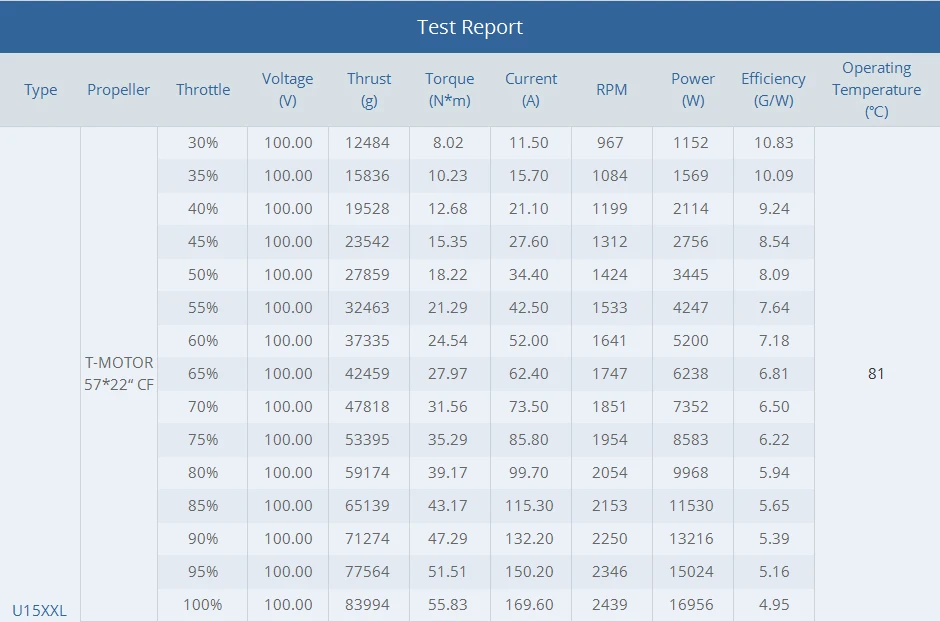Click the Throttle column header
Image resolution: width=940 pixels, height=622 pixels.
pos(203,90)
